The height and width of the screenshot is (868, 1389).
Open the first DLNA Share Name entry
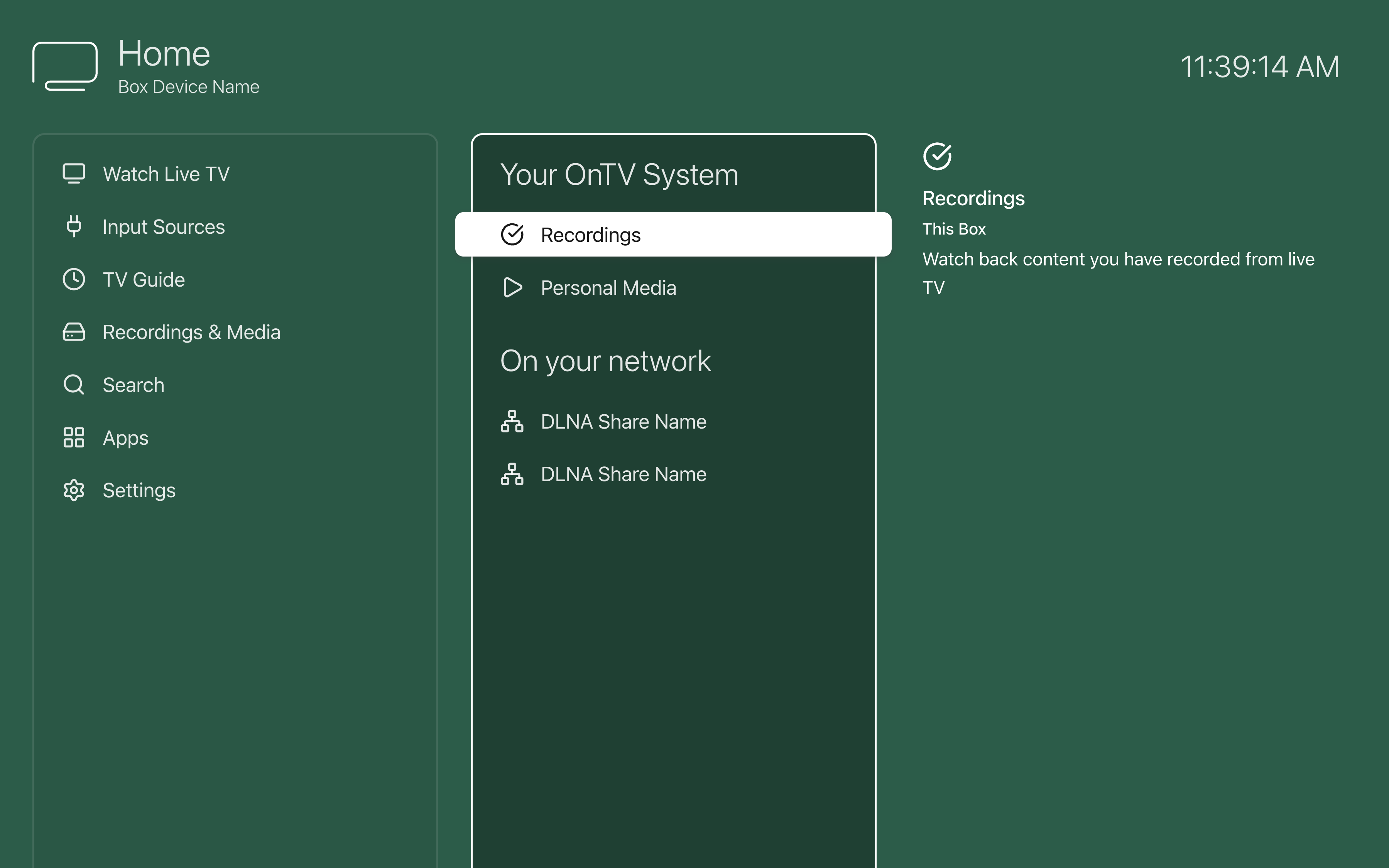click(x=624, y=422)
